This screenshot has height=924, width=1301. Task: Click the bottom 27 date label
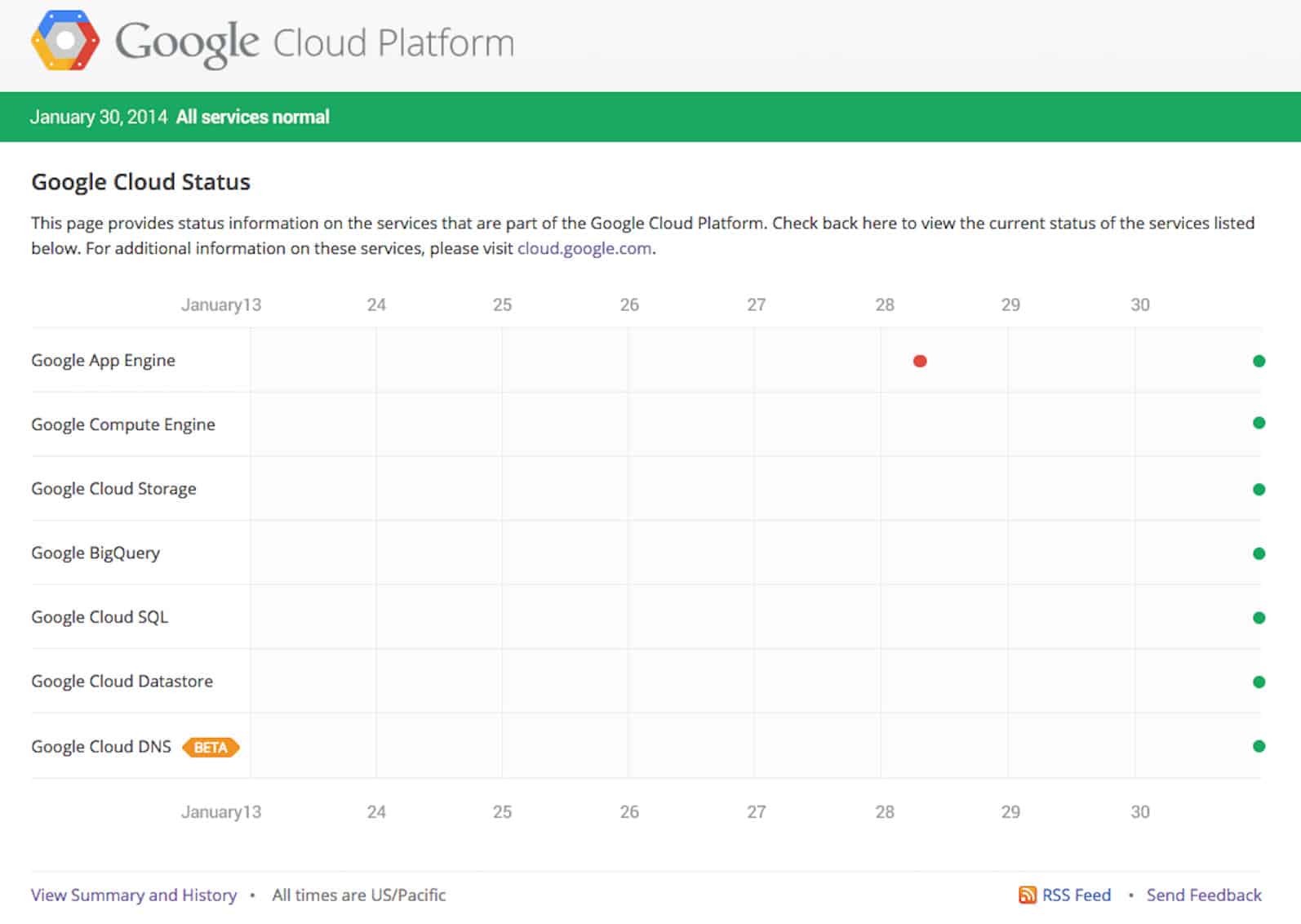(x=757, y=811)
